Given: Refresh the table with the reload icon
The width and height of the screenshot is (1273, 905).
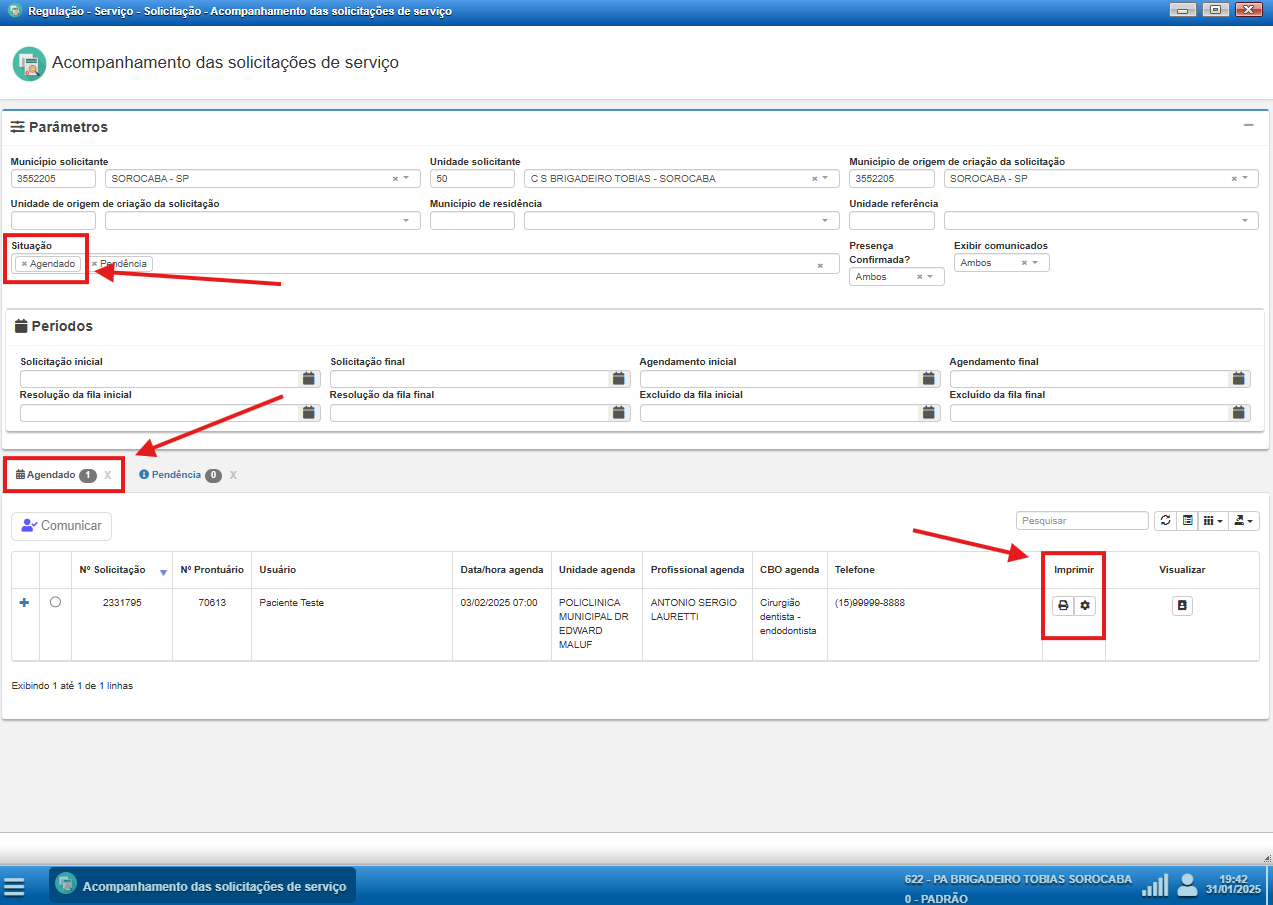Looking at the screenshot, I should click(1165, 521).
